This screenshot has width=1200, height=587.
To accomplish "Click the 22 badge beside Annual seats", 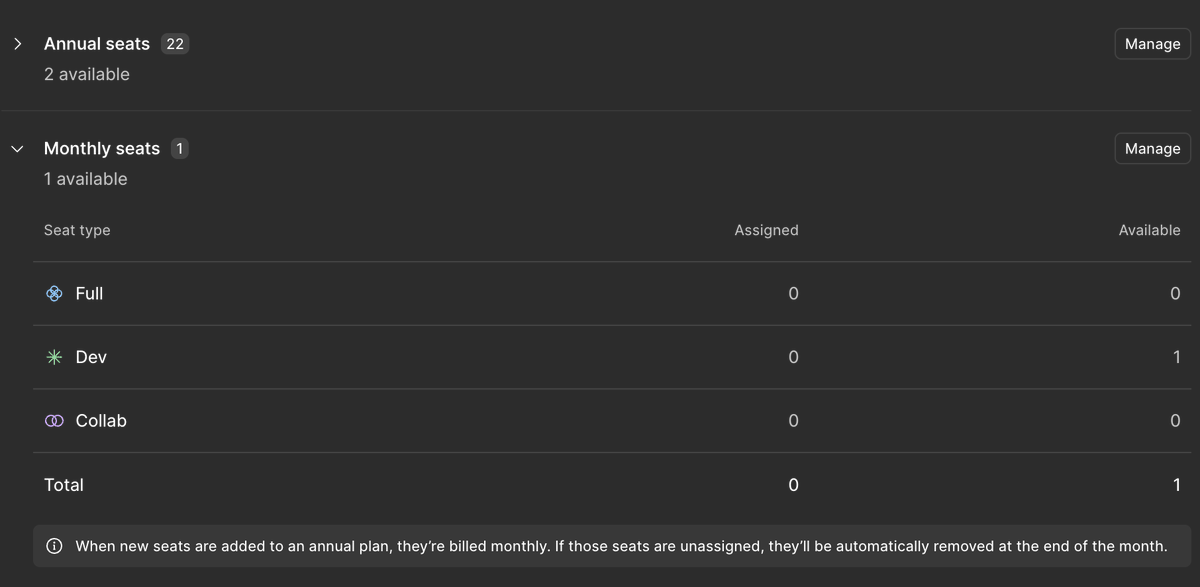I will coord(175,44).
